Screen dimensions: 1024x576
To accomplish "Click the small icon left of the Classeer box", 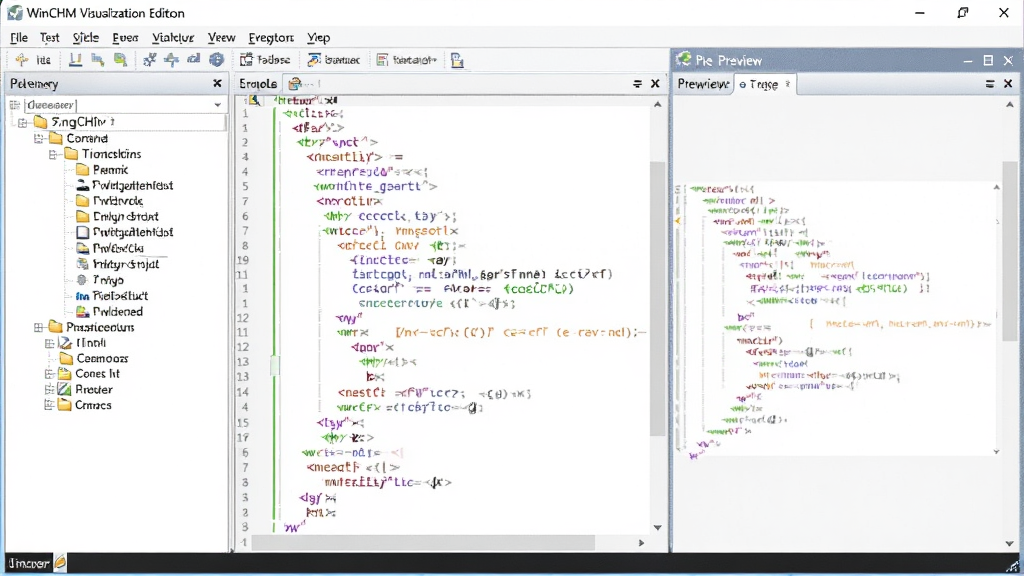I will tap(15, 104).
